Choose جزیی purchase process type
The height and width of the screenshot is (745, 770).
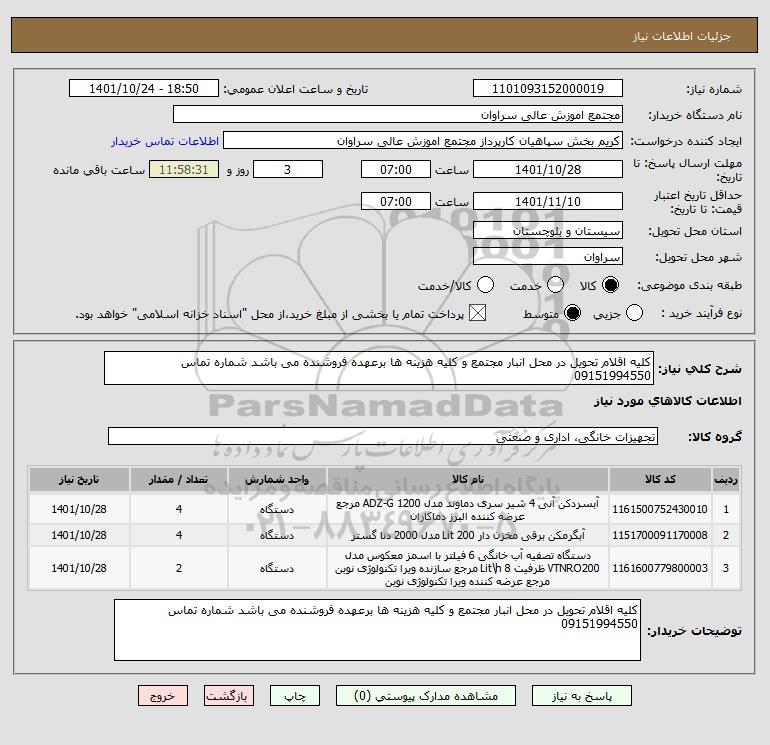[x=634, y=313]
